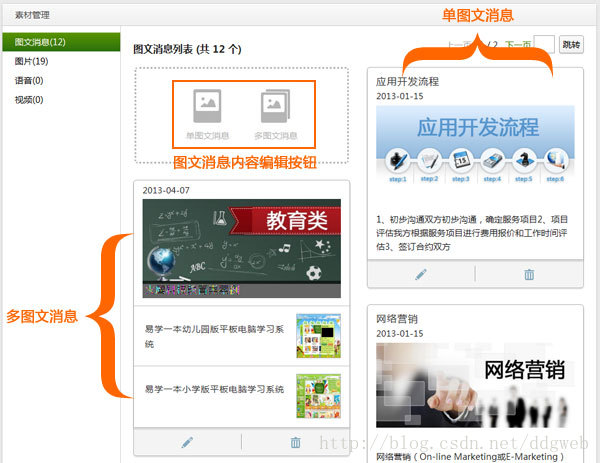
Task: Open thumbnail of 易学一本小学版平板电脑学习系统
Action: pos(318,396)
